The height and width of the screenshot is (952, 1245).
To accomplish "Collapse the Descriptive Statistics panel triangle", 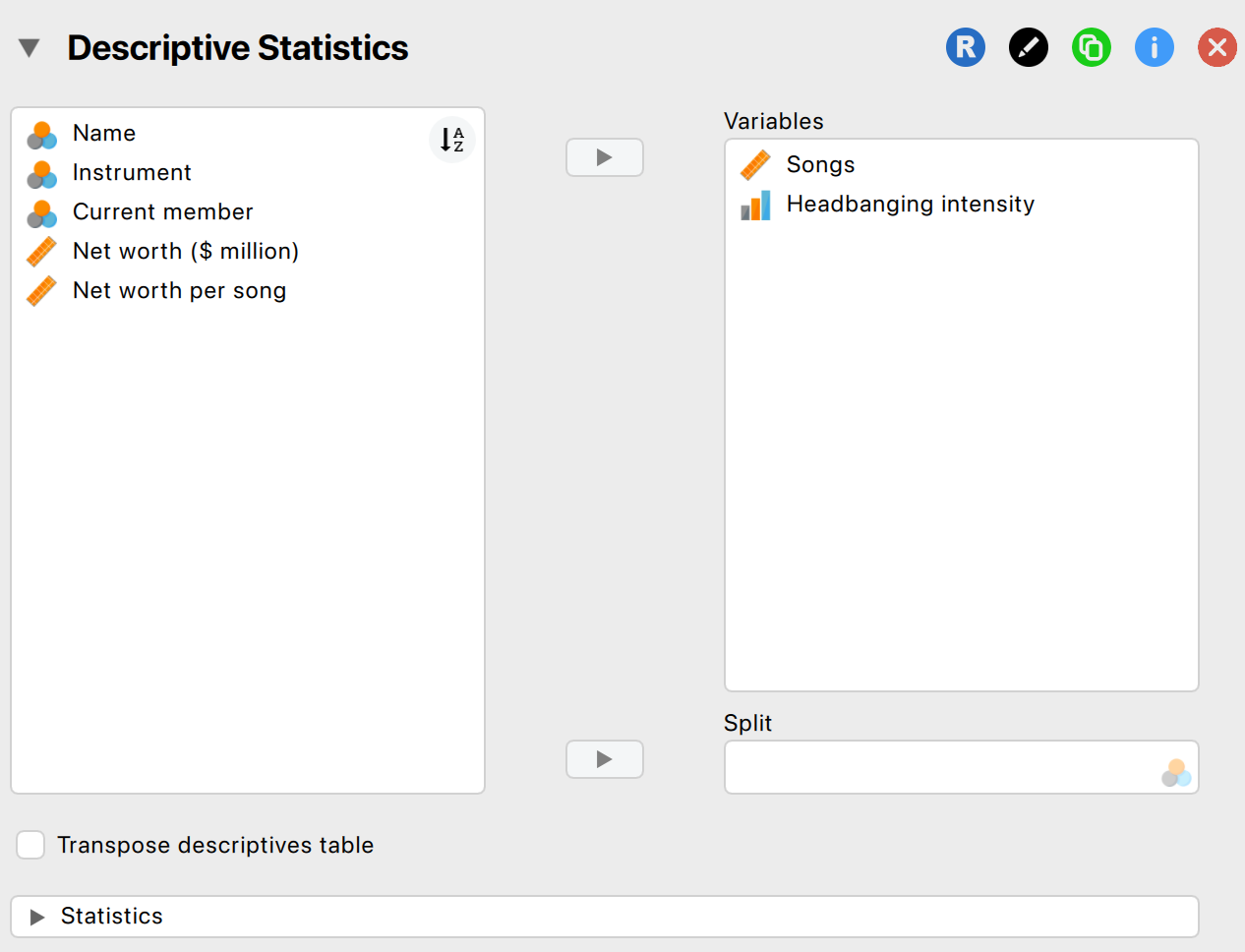I will click(x=30, y=48).
